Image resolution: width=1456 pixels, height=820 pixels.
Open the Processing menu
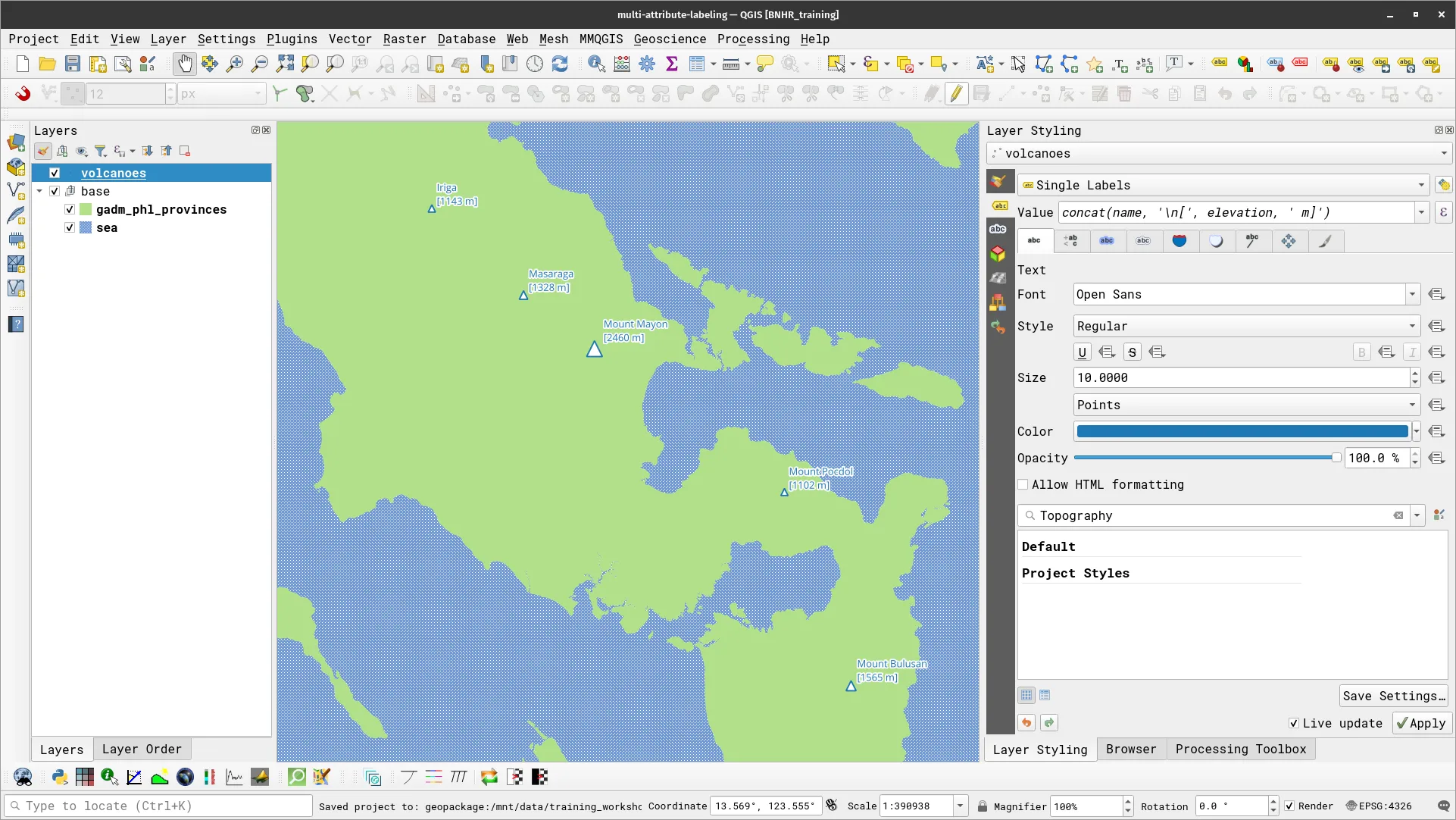753,39
